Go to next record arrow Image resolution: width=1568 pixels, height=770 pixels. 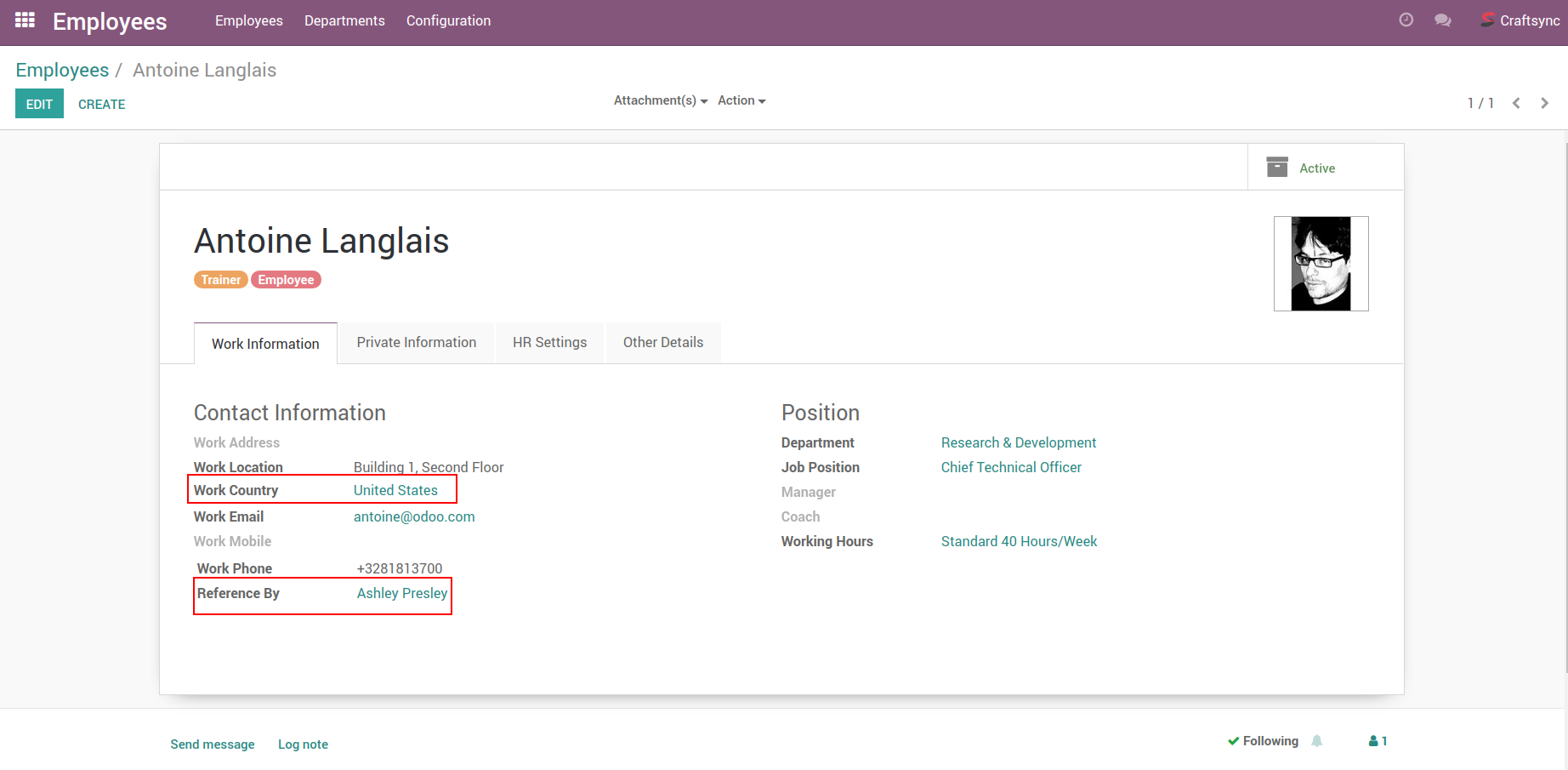click(x=1544, y=103)
